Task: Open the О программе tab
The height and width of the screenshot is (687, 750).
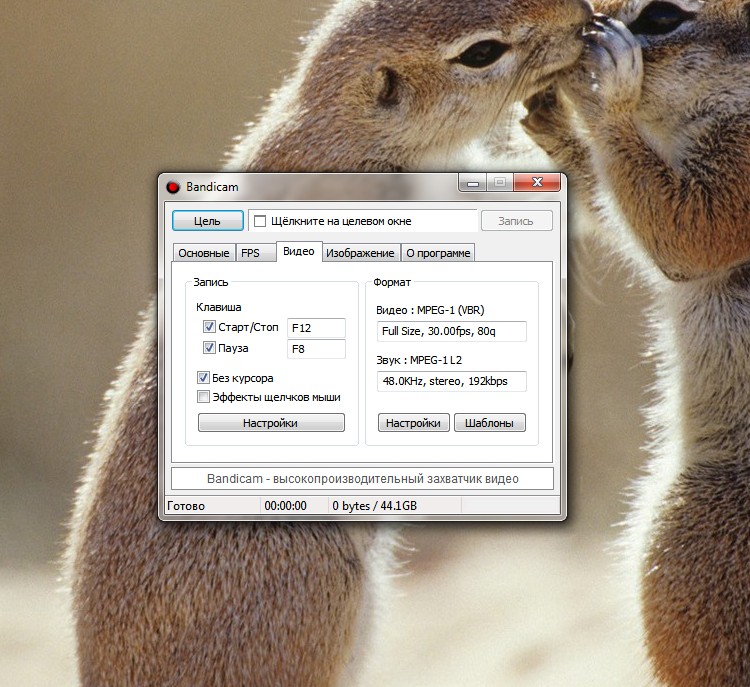Action: 438,253
